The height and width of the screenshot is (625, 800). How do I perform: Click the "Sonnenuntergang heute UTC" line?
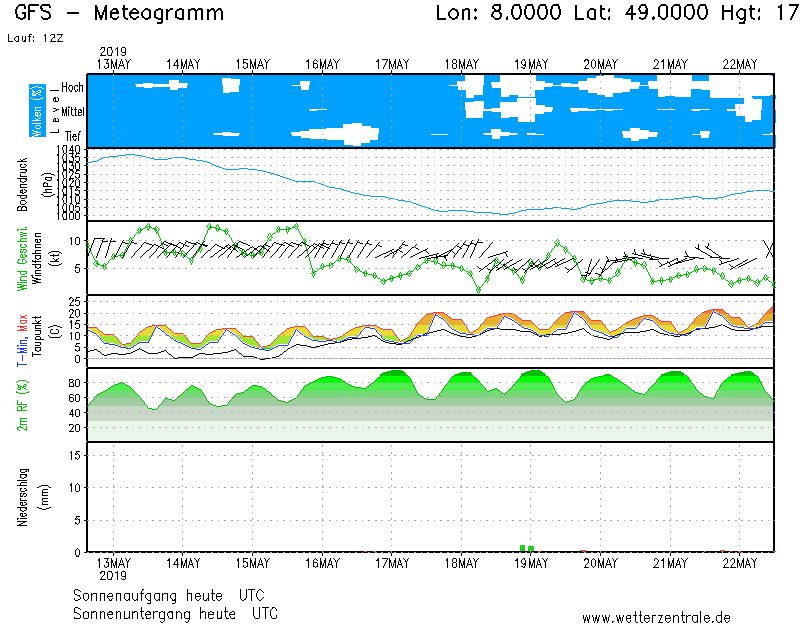(x=176, y=614)
